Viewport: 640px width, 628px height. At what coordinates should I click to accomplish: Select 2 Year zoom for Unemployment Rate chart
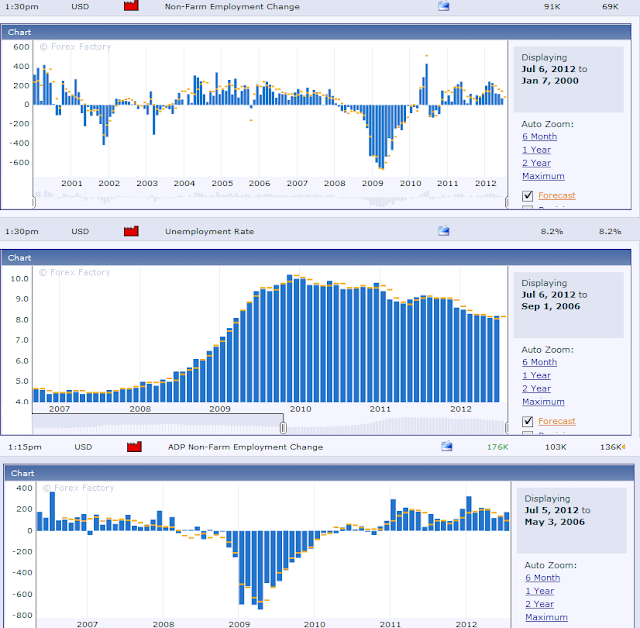536,388
